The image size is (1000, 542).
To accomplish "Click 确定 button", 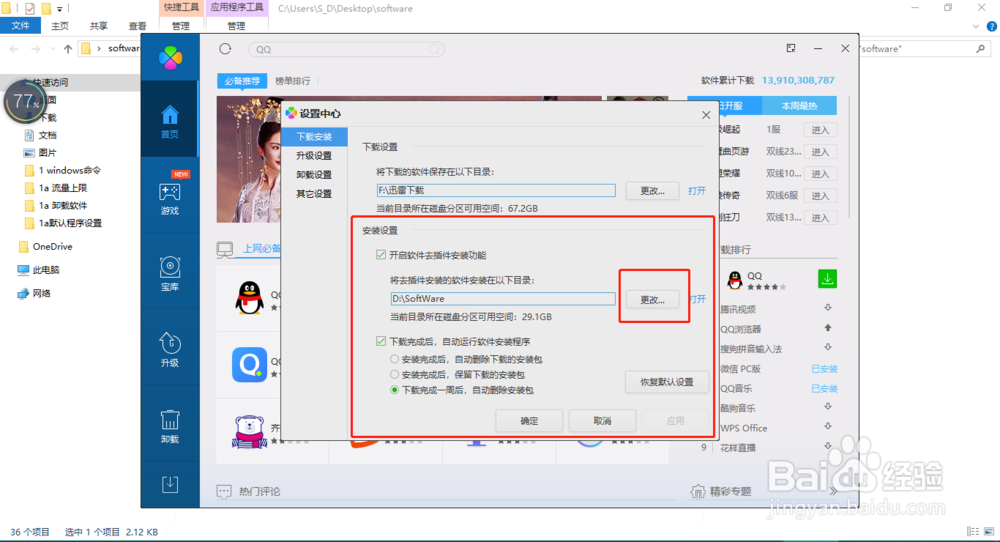I will [x=529, y=421].
